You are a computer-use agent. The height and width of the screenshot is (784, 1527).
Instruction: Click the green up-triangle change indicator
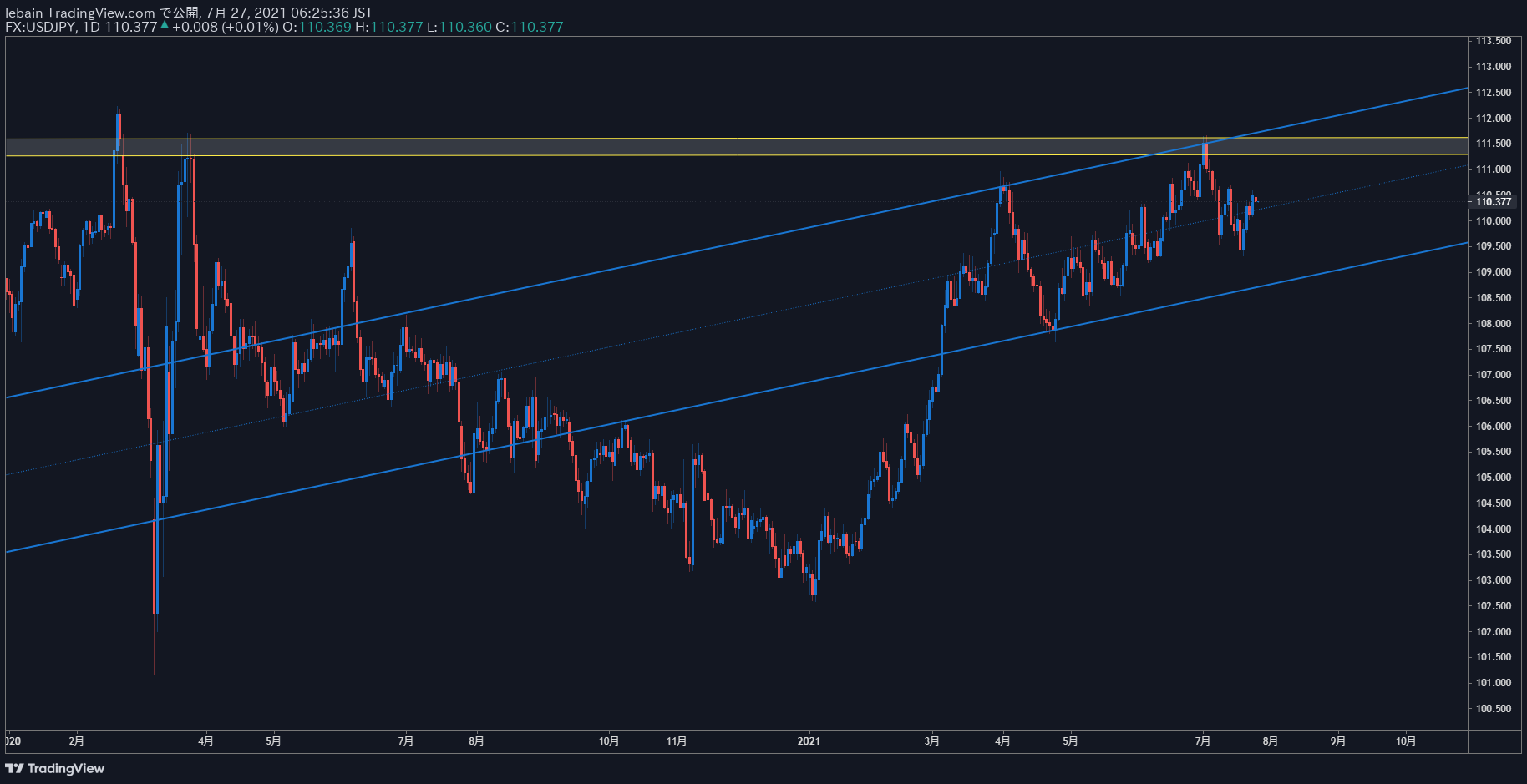(165, 26)
